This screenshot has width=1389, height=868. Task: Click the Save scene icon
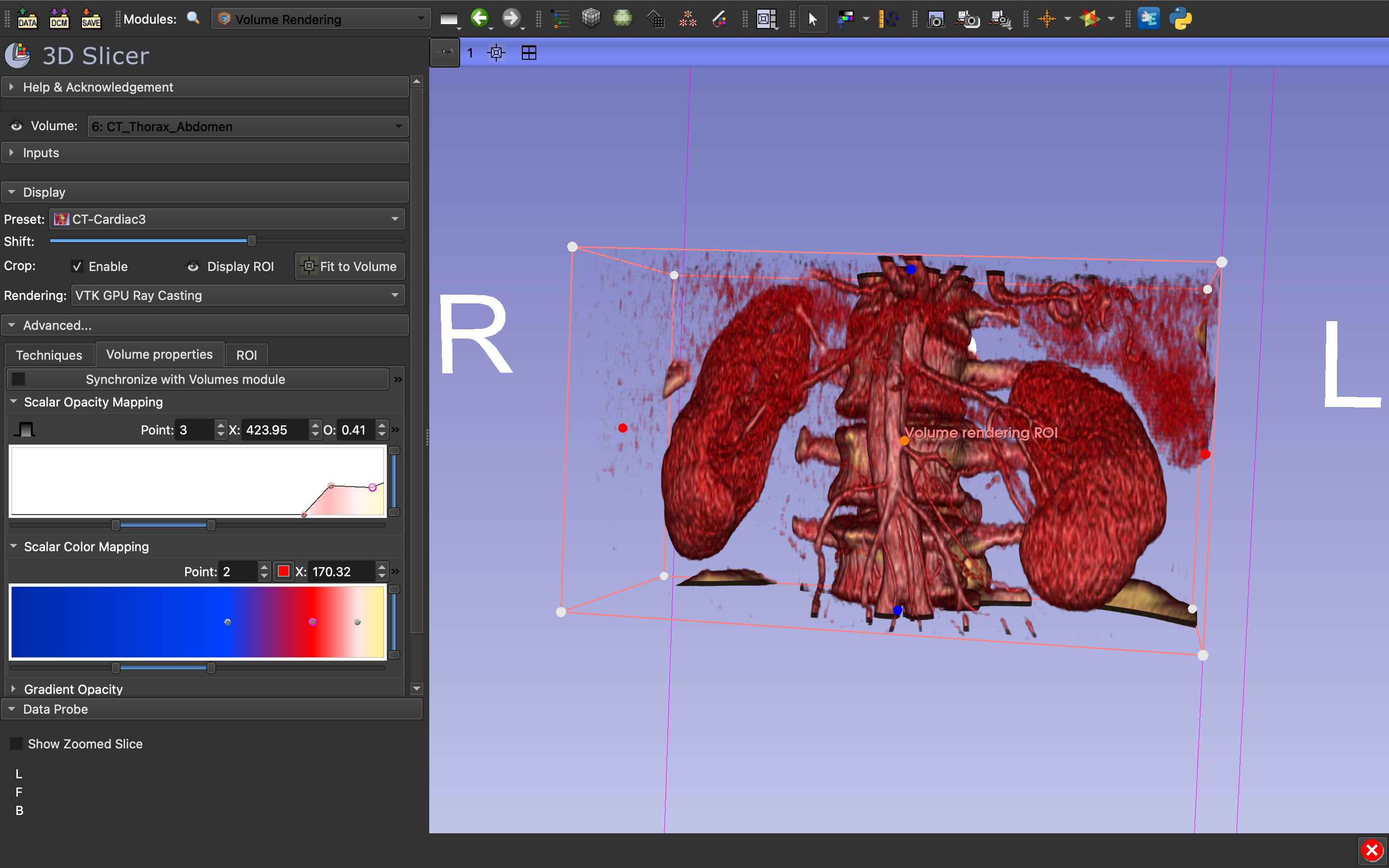click(x=91, y=19)
